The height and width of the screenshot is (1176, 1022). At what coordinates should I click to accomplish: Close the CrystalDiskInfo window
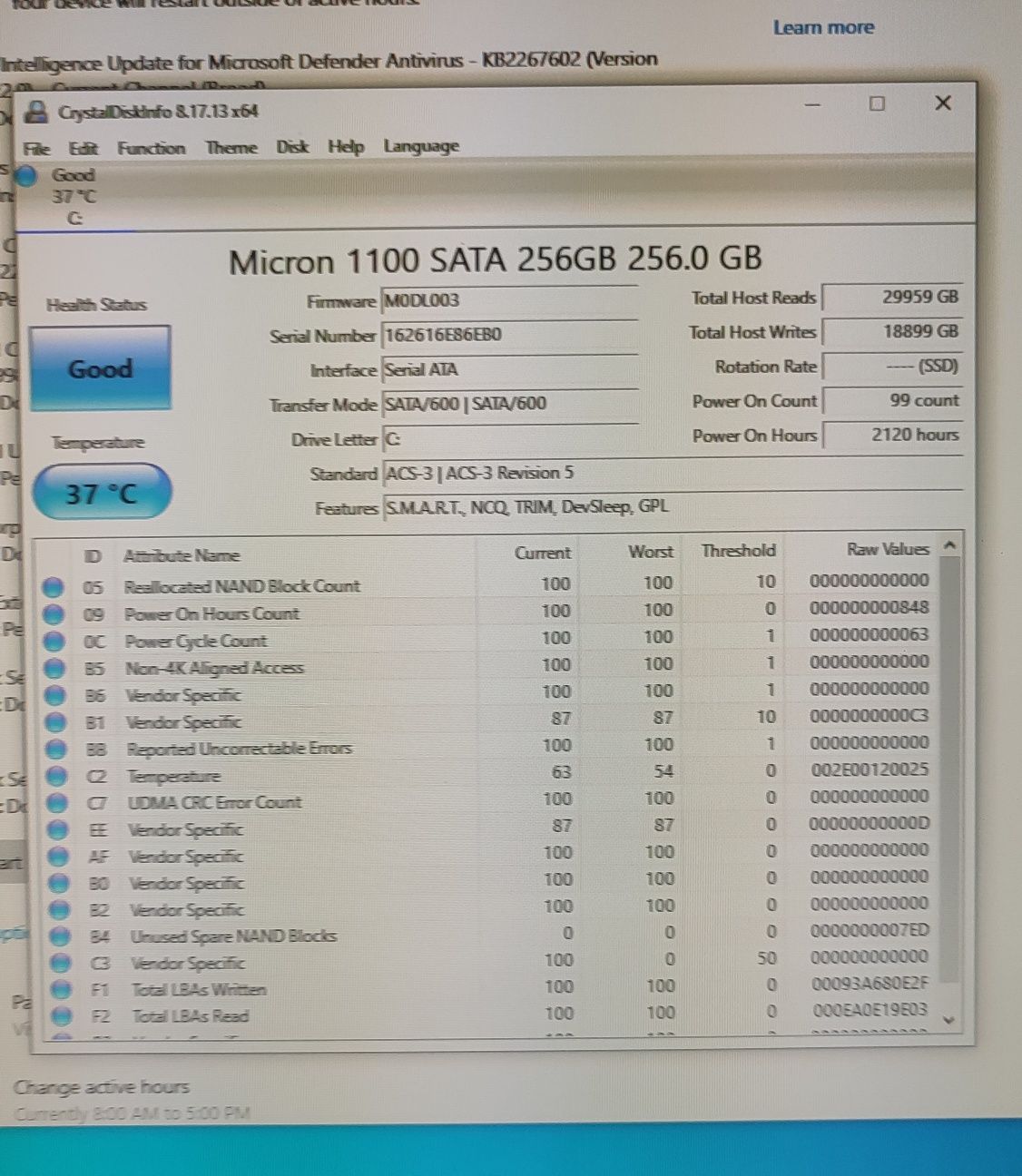point(943,103)
